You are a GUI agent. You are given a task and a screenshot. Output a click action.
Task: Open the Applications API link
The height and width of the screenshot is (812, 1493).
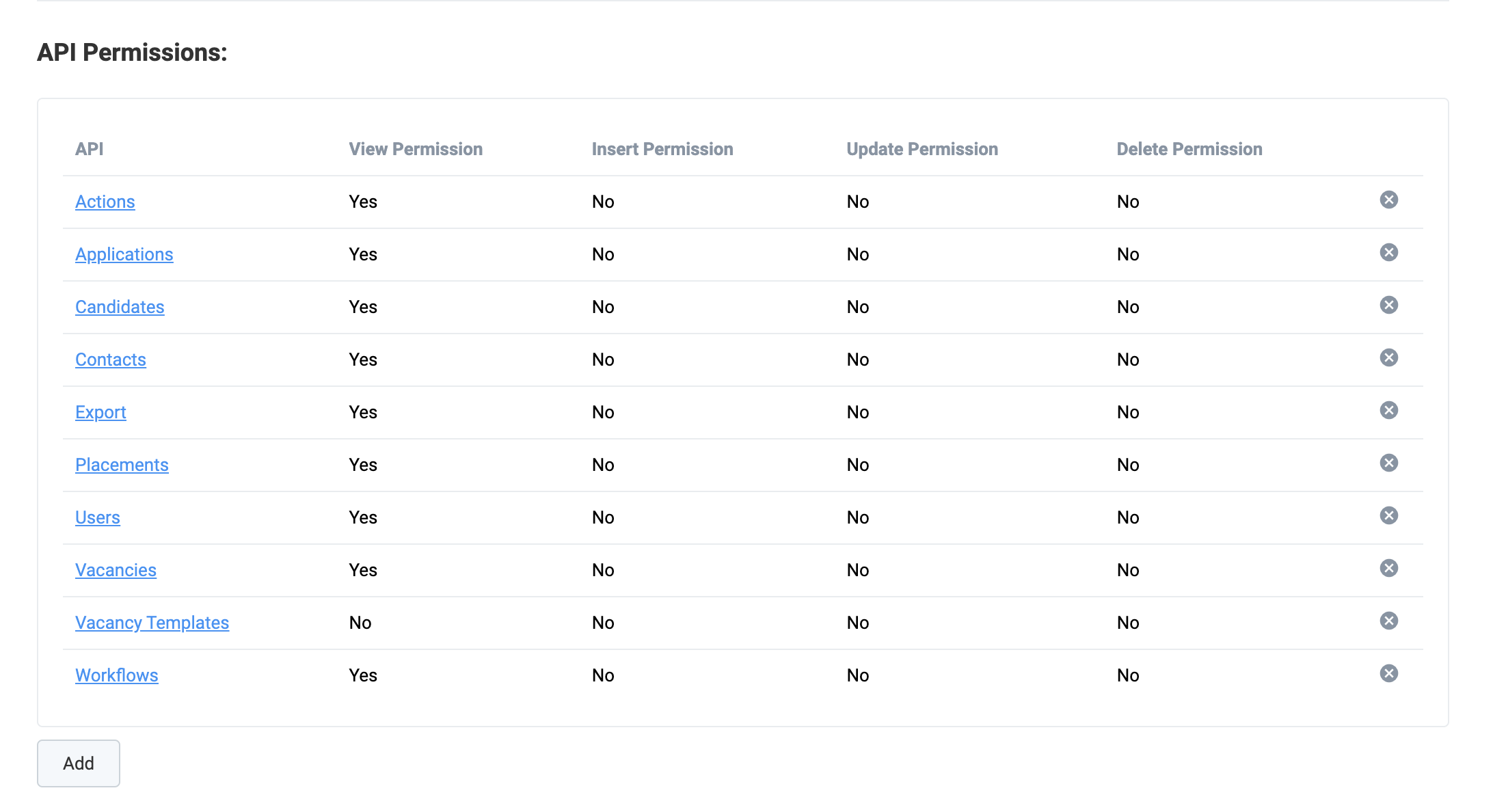coord(124,254)
